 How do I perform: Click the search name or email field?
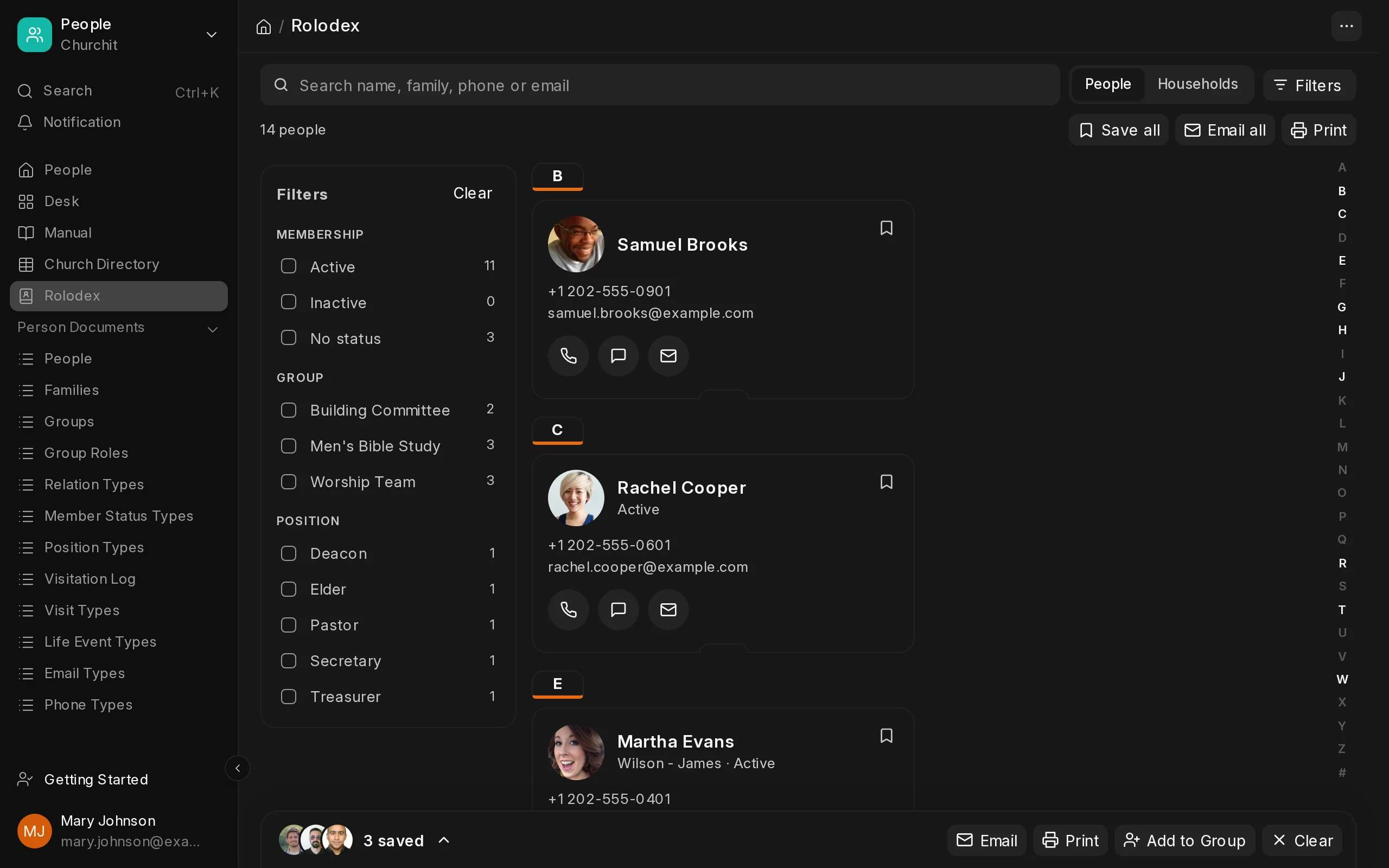pos(660,85)
